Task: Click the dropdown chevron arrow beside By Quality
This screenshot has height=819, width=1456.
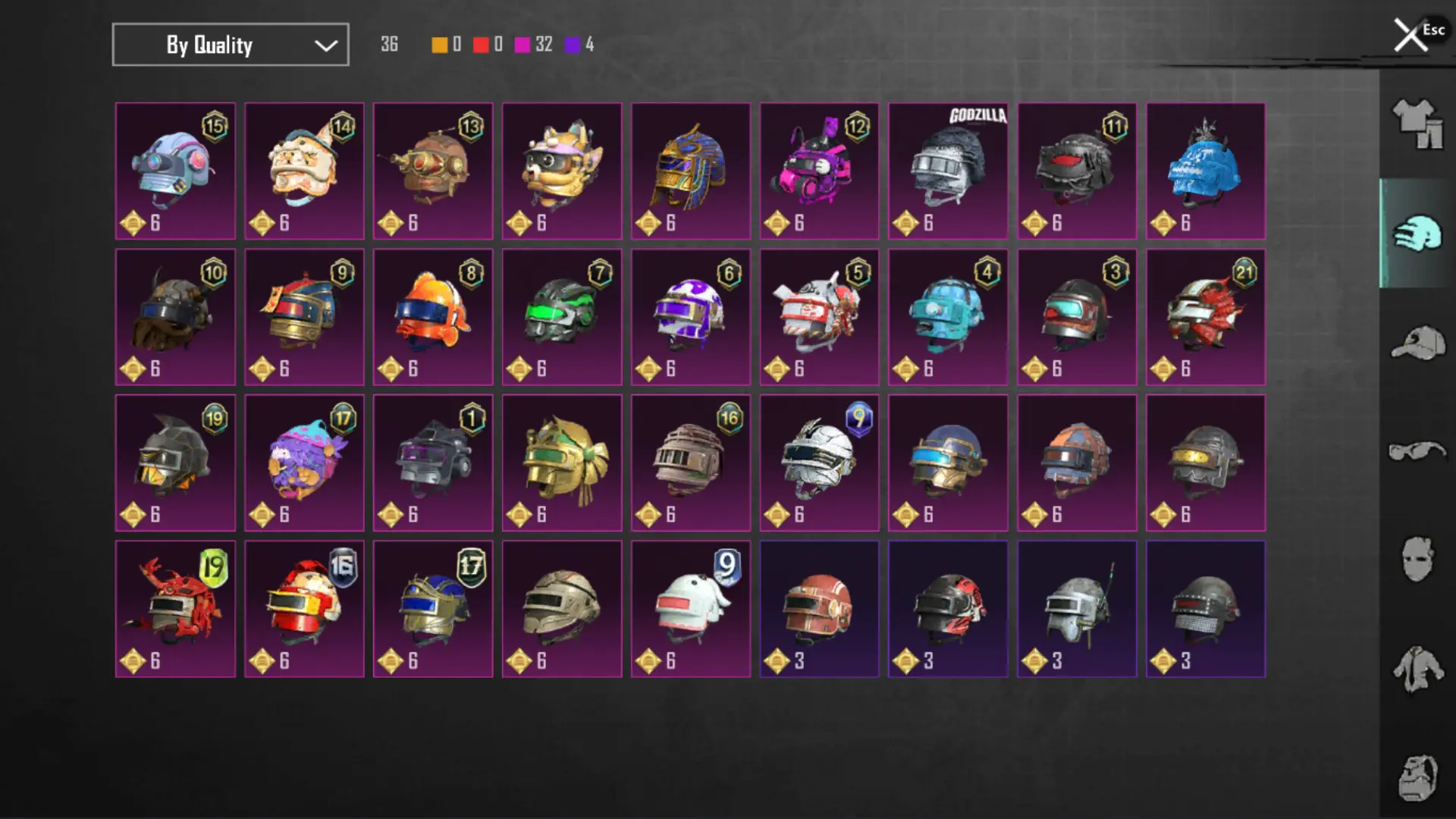Action: pos(326,45)
